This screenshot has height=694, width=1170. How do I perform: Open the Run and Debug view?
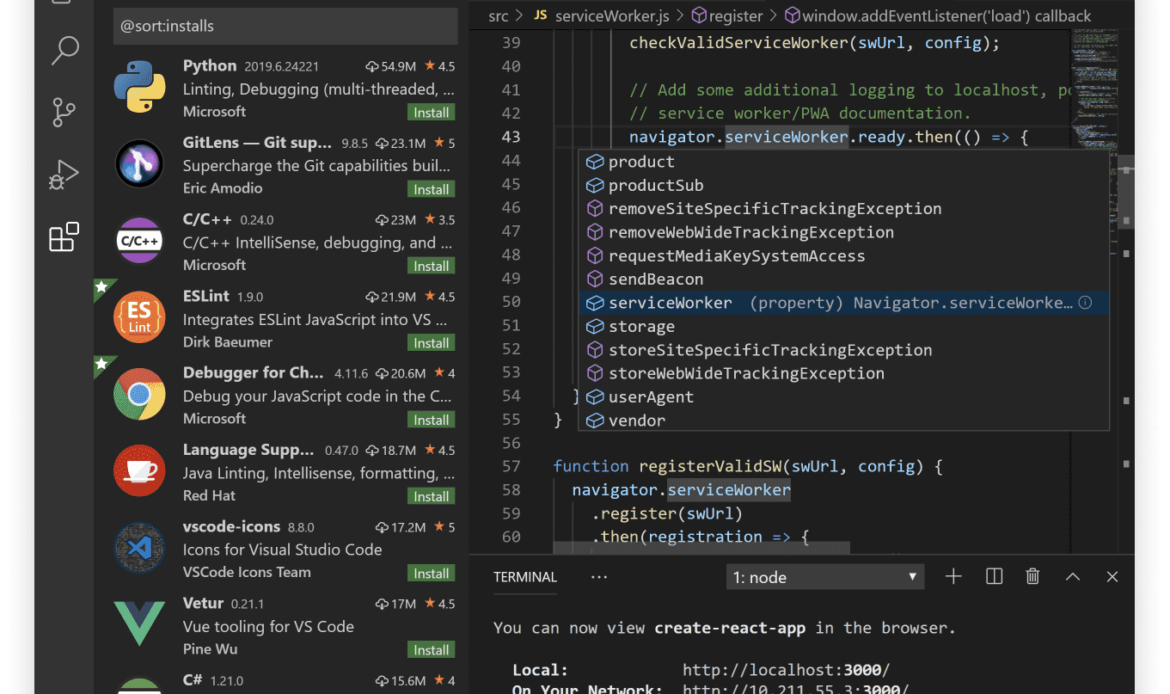point(64,175)
